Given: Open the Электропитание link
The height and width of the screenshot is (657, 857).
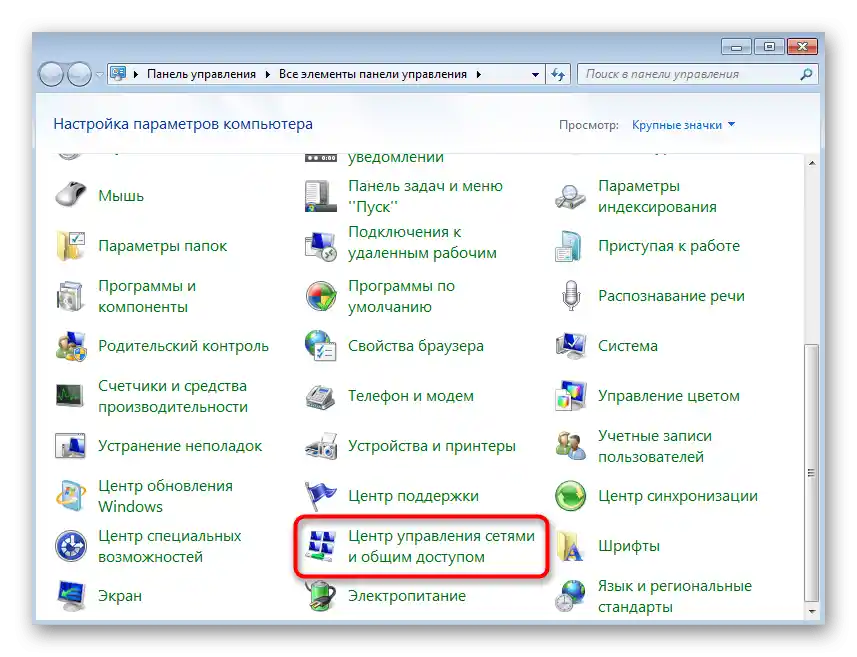Looking at the screenshot, I should (407, 596).
